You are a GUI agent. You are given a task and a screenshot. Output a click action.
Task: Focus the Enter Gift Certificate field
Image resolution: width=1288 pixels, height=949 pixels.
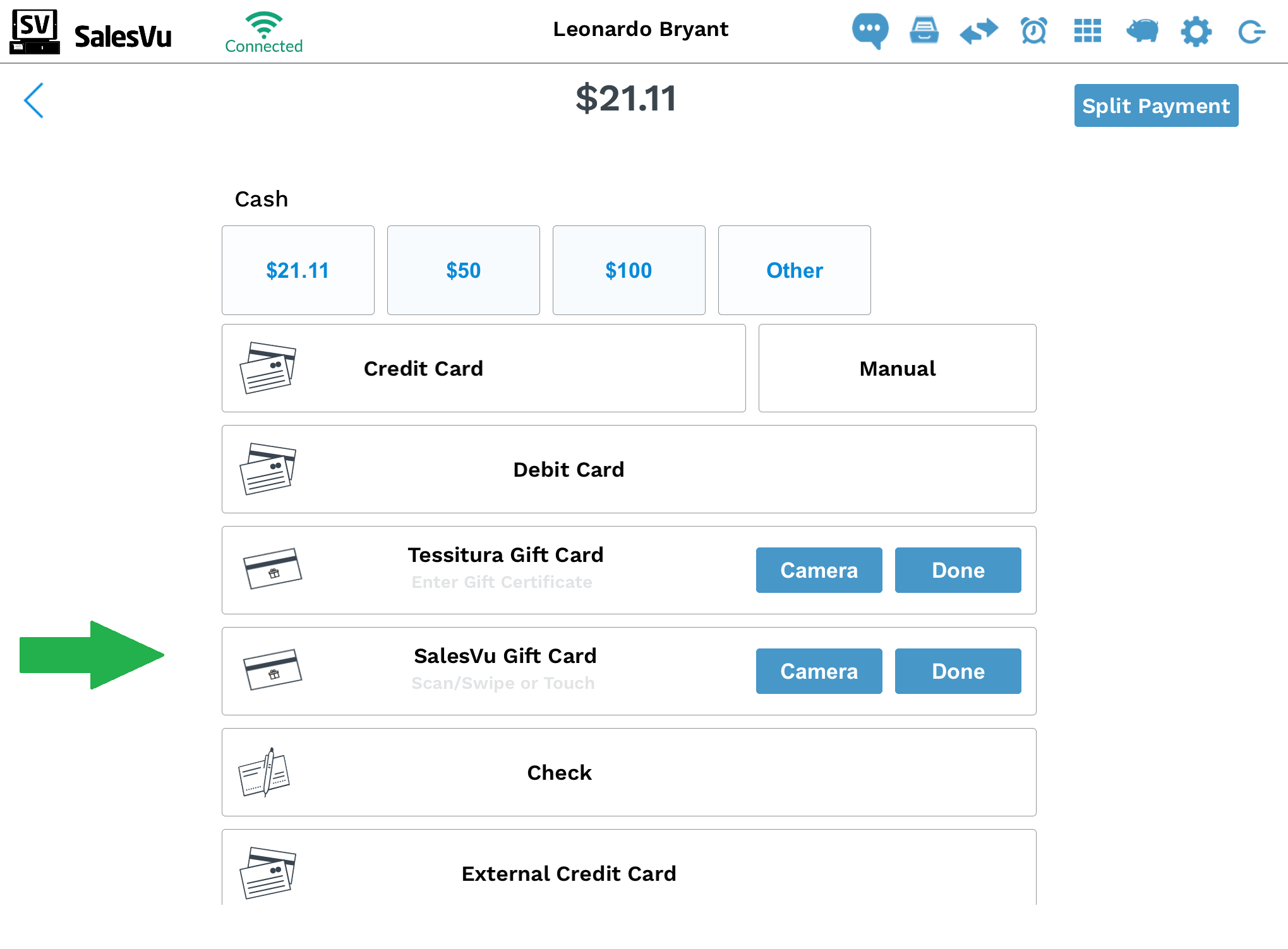[502, 582]
